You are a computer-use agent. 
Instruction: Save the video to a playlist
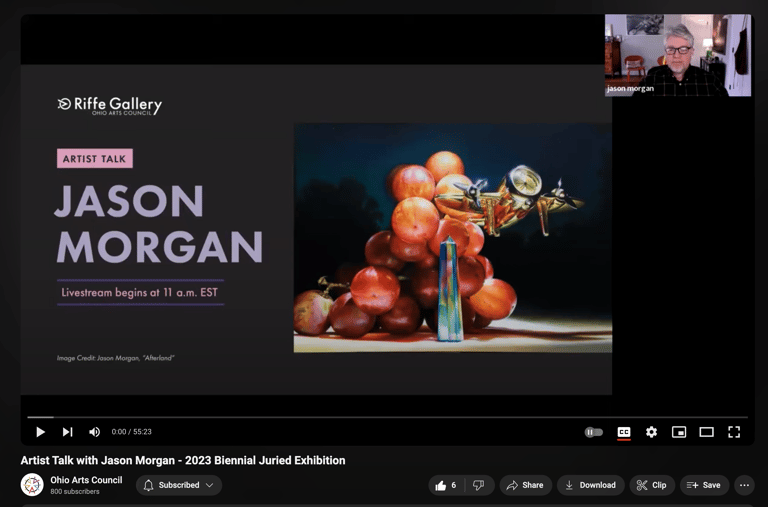704,485
